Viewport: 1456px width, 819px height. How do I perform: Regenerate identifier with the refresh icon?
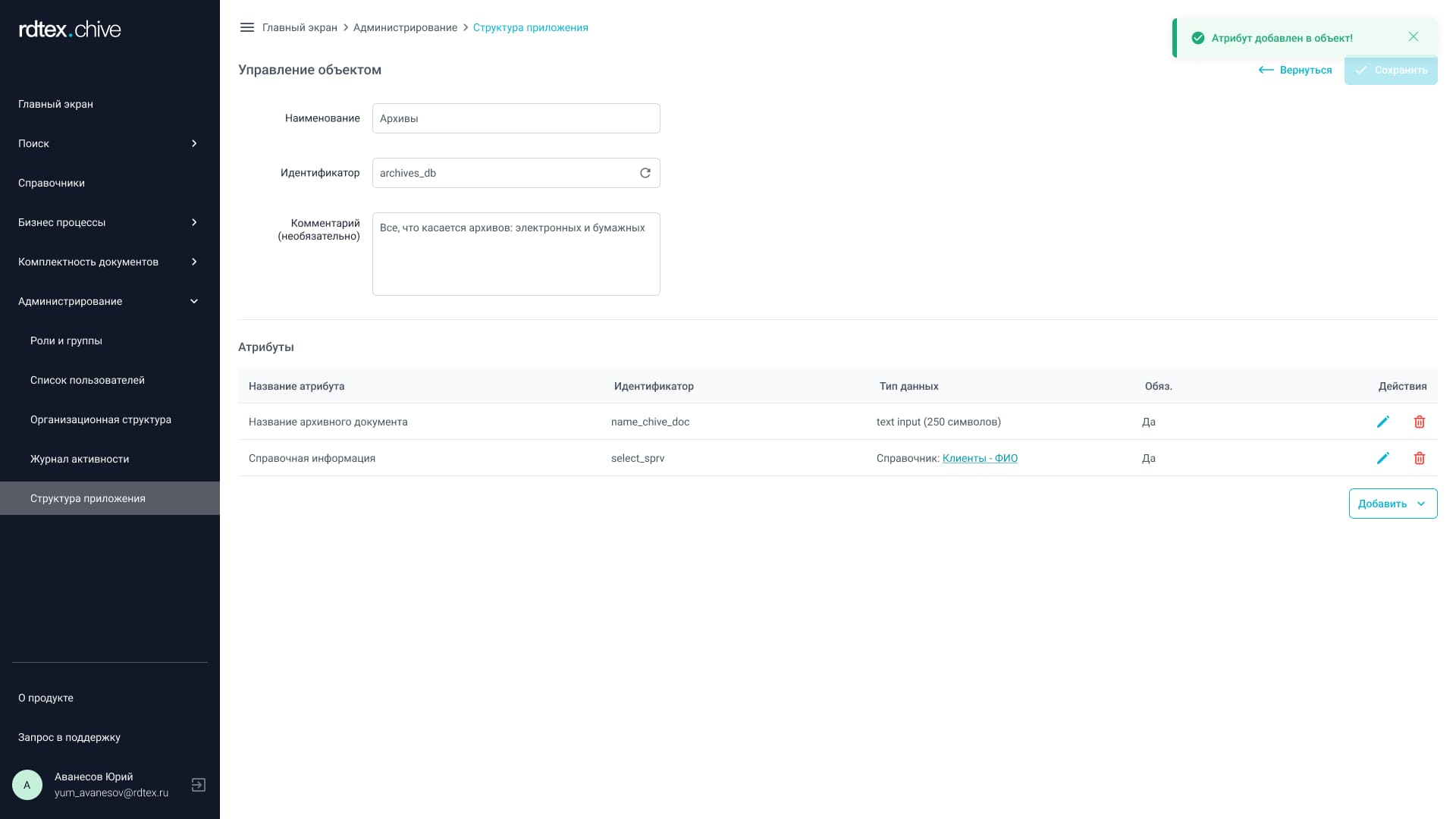(x=645, y=173)
